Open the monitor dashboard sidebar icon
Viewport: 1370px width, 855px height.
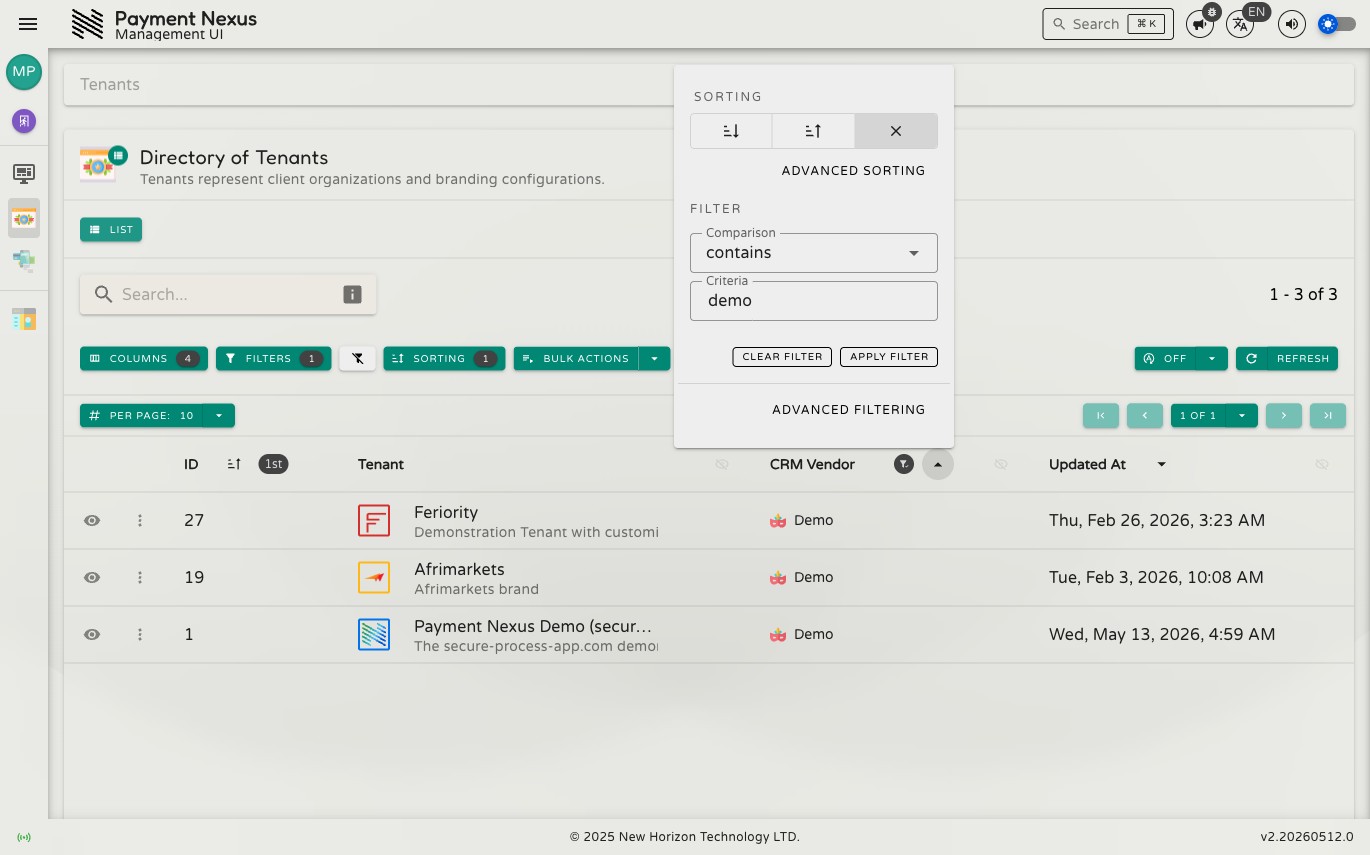(x=24, y=174)
